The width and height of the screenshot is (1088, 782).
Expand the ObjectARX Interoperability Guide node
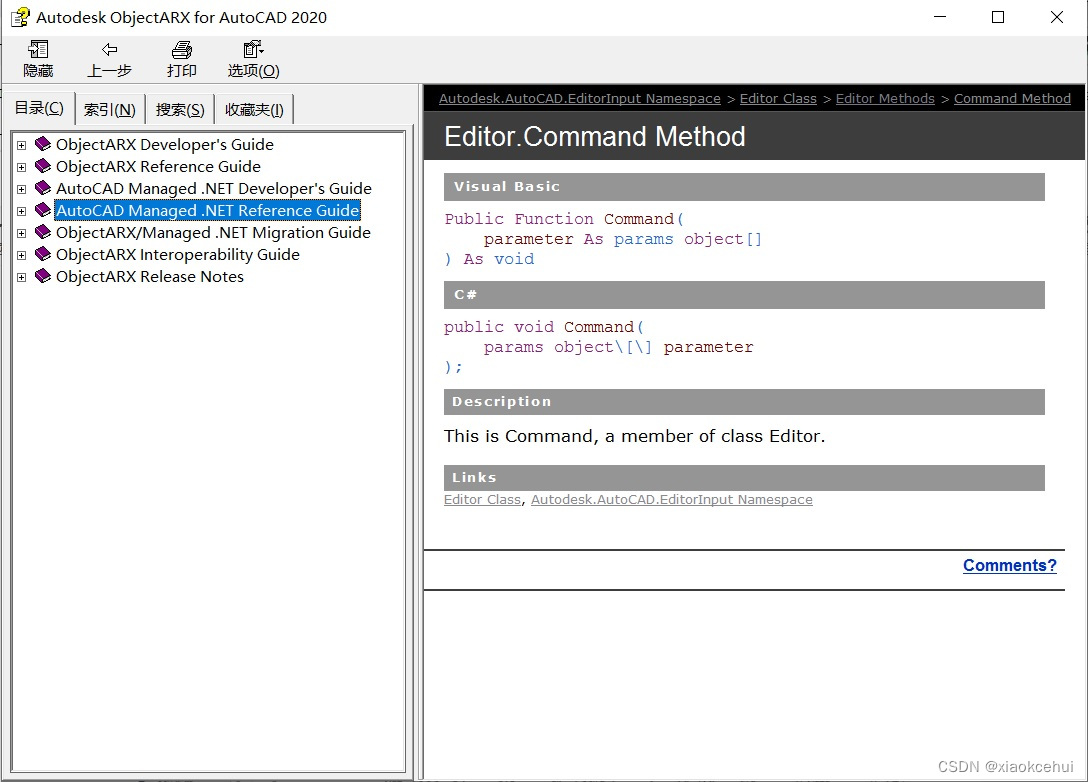click(x=22, y=255)
